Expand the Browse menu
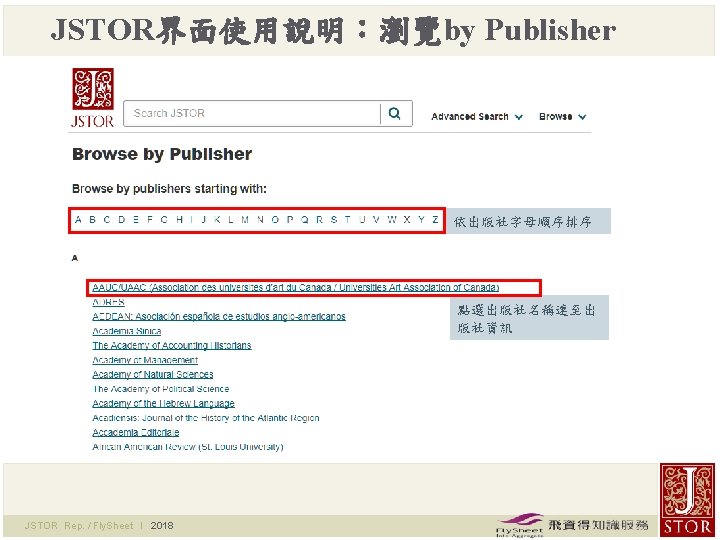Viewport: 720px width, 540px height. point(562,117)
